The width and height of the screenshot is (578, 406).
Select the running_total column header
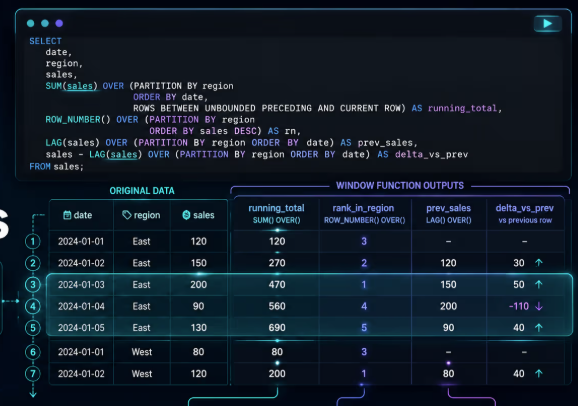click(x=276, y=214)
